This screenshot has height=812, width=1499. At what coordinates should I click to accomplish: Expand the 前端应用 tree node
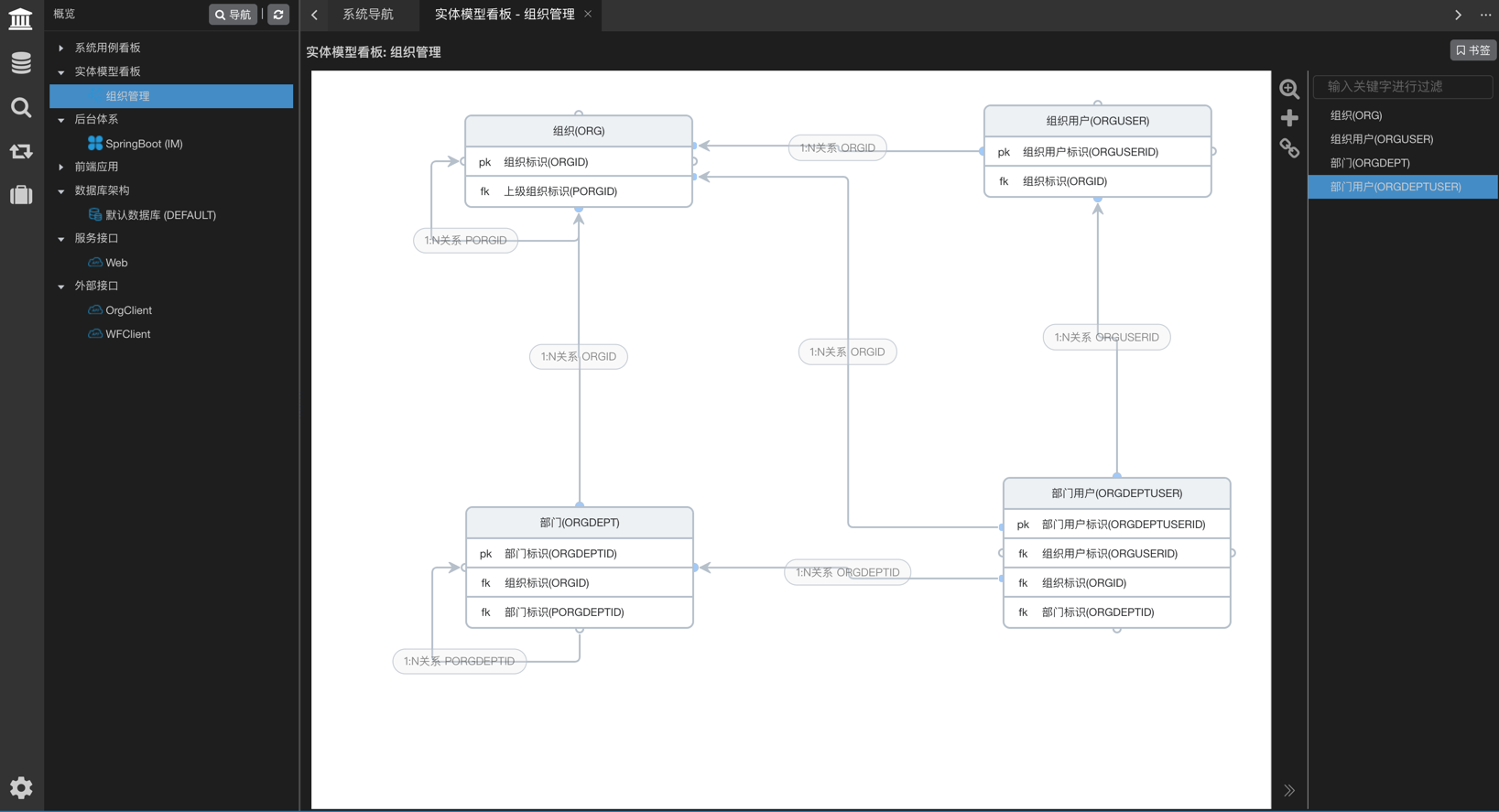point(61,167)
